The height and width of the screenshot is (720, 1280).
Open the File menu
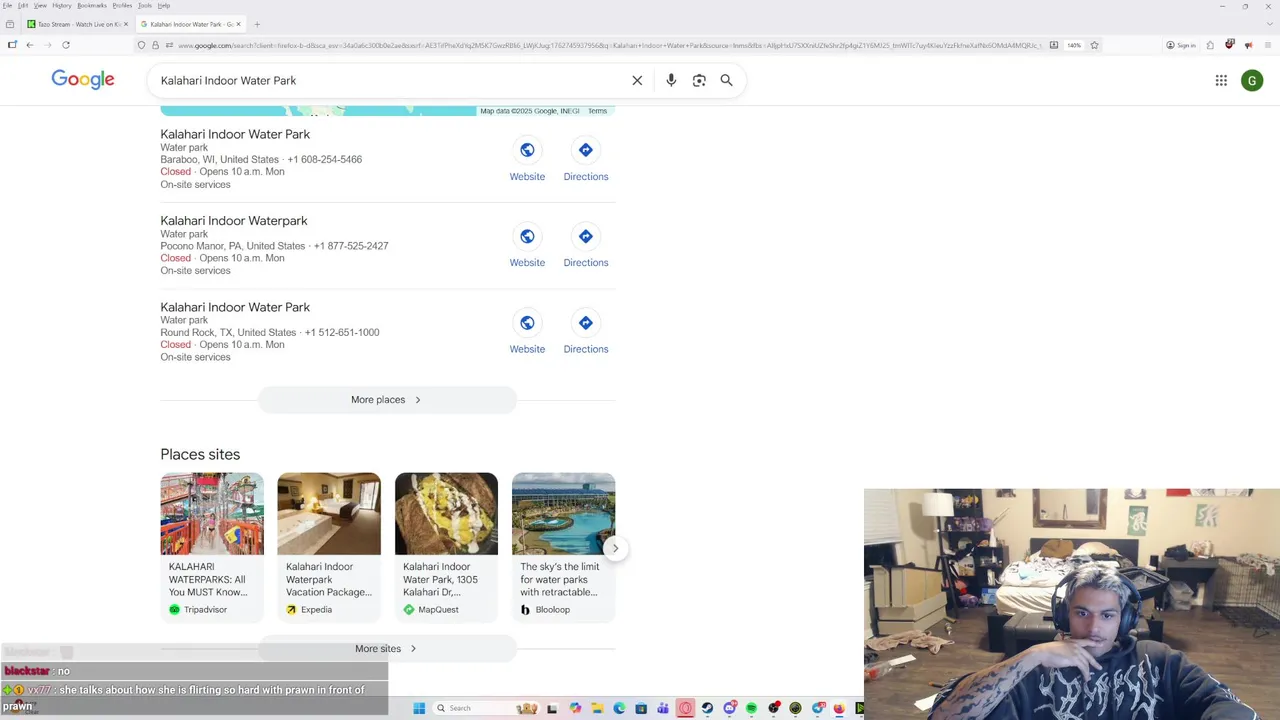point(8,5)
